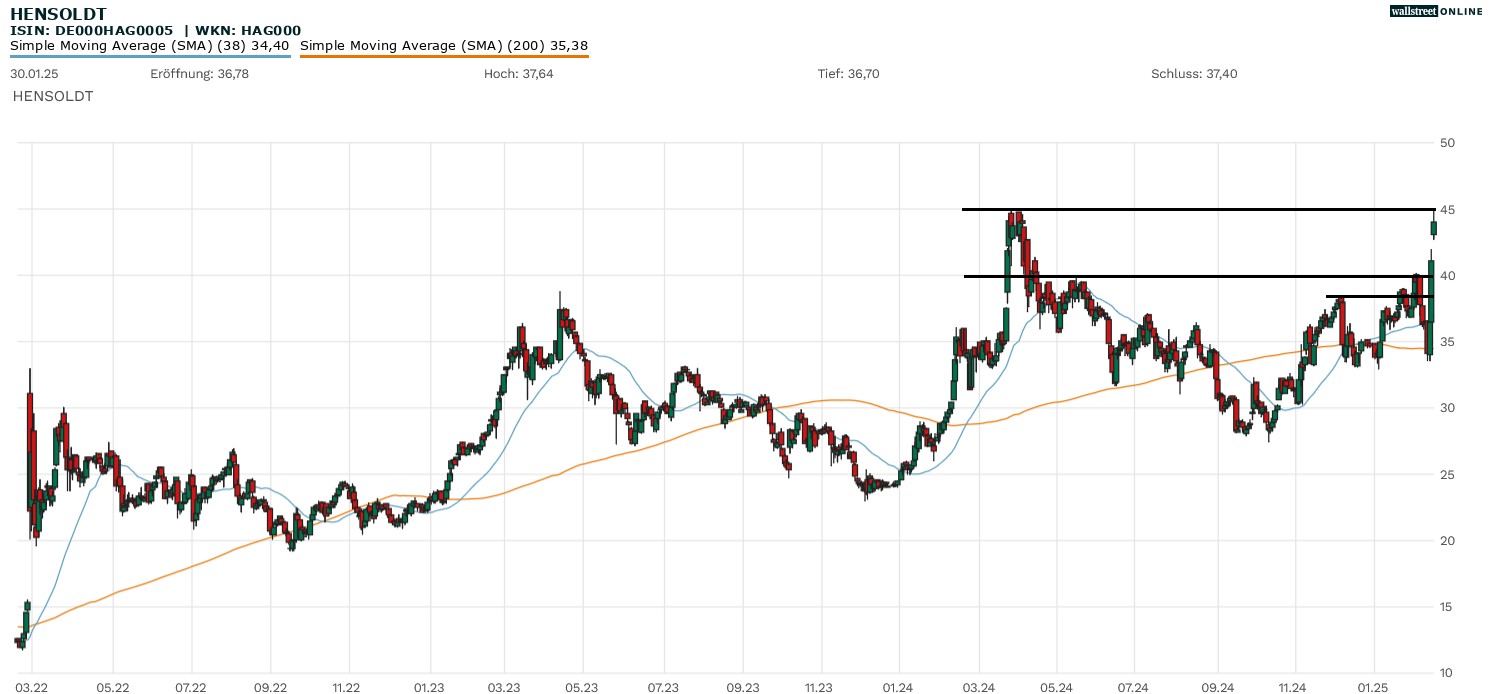The height and width of the screenshot is (694, 1490).
Task: Click the wallstreet ONLINE logo
Action: pyautogui.click(x=1436, y=11)
